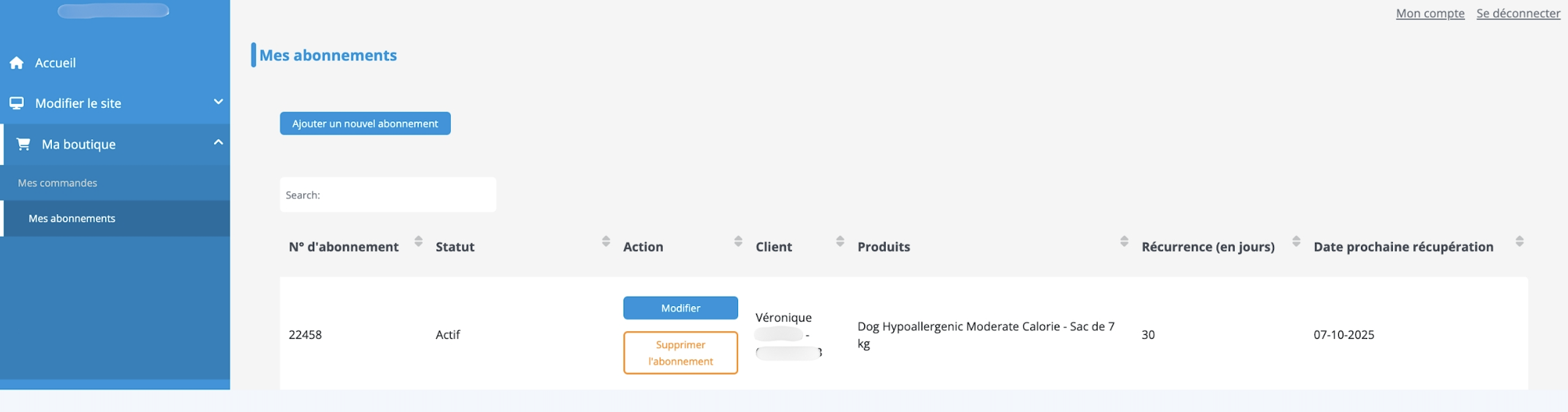The height and width of the screenshot is (412, 1568).
Task: Click the sort arrows on Action column
Action: (x=738, y=241)
